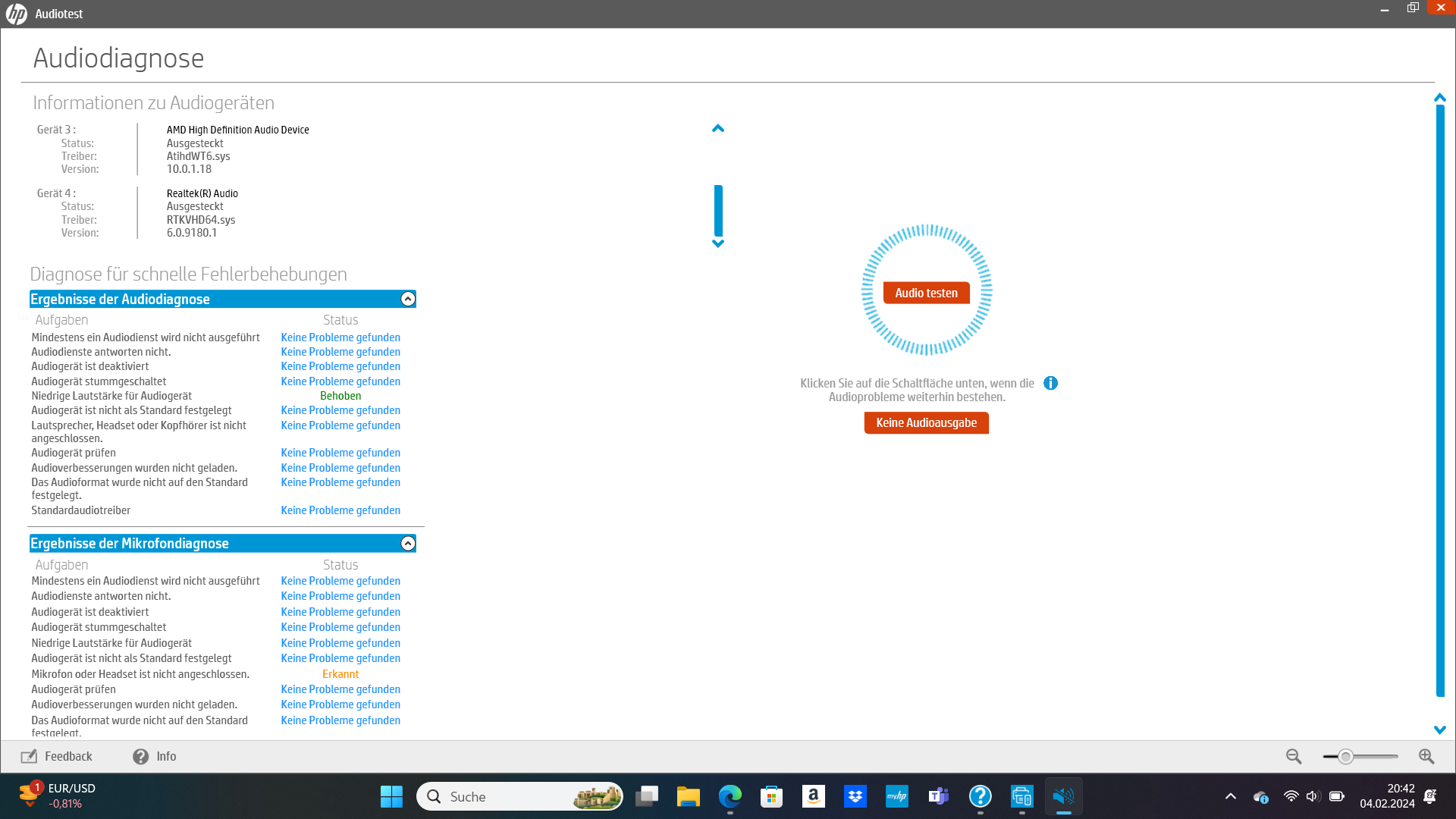Click version 6.0.9180.1

(192, 233)
